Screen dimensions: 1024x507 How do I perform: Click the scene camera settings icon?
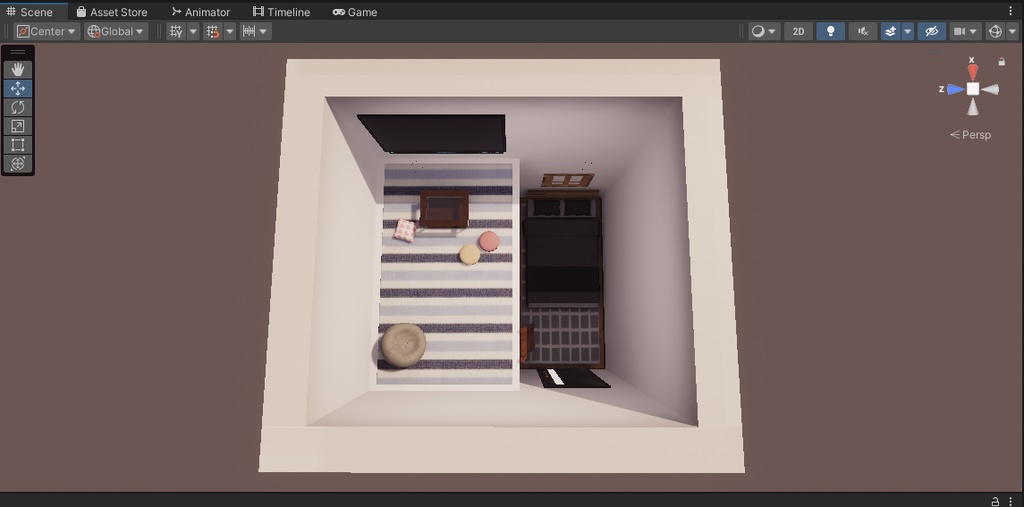point(959,31)
